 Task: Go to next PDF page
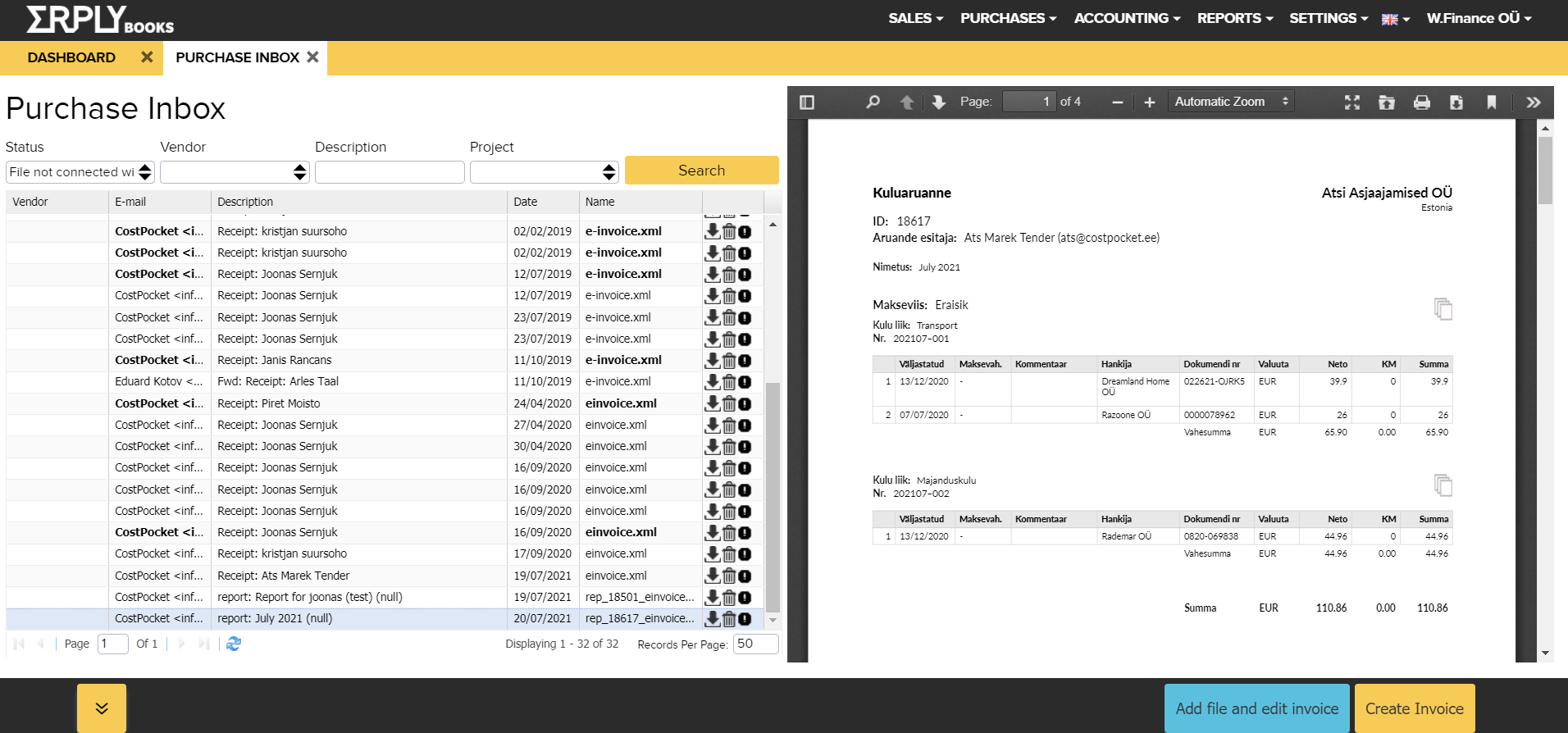(939, 102)
